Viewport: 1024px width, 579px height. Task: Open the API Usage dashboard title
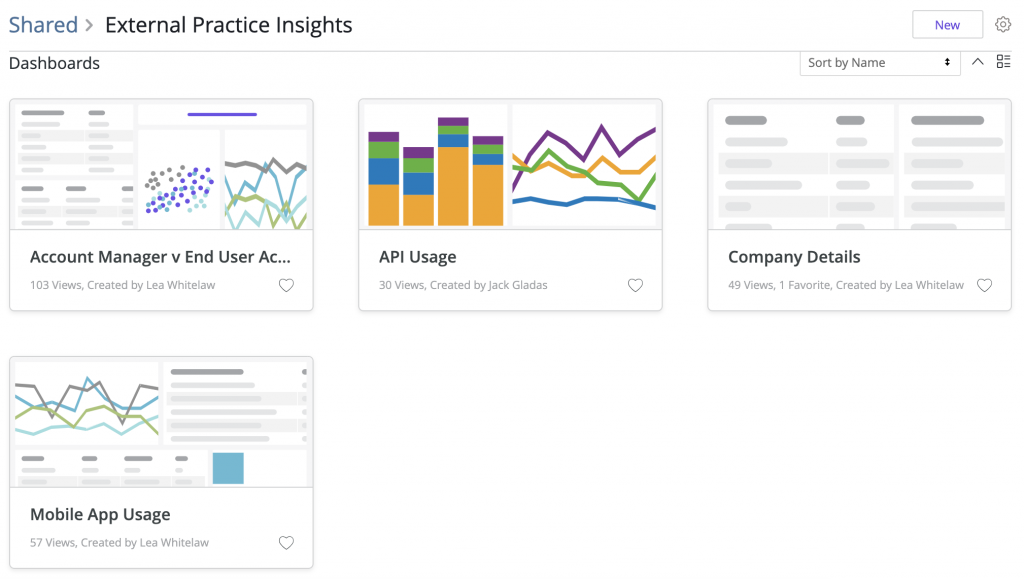click(417, 257)
